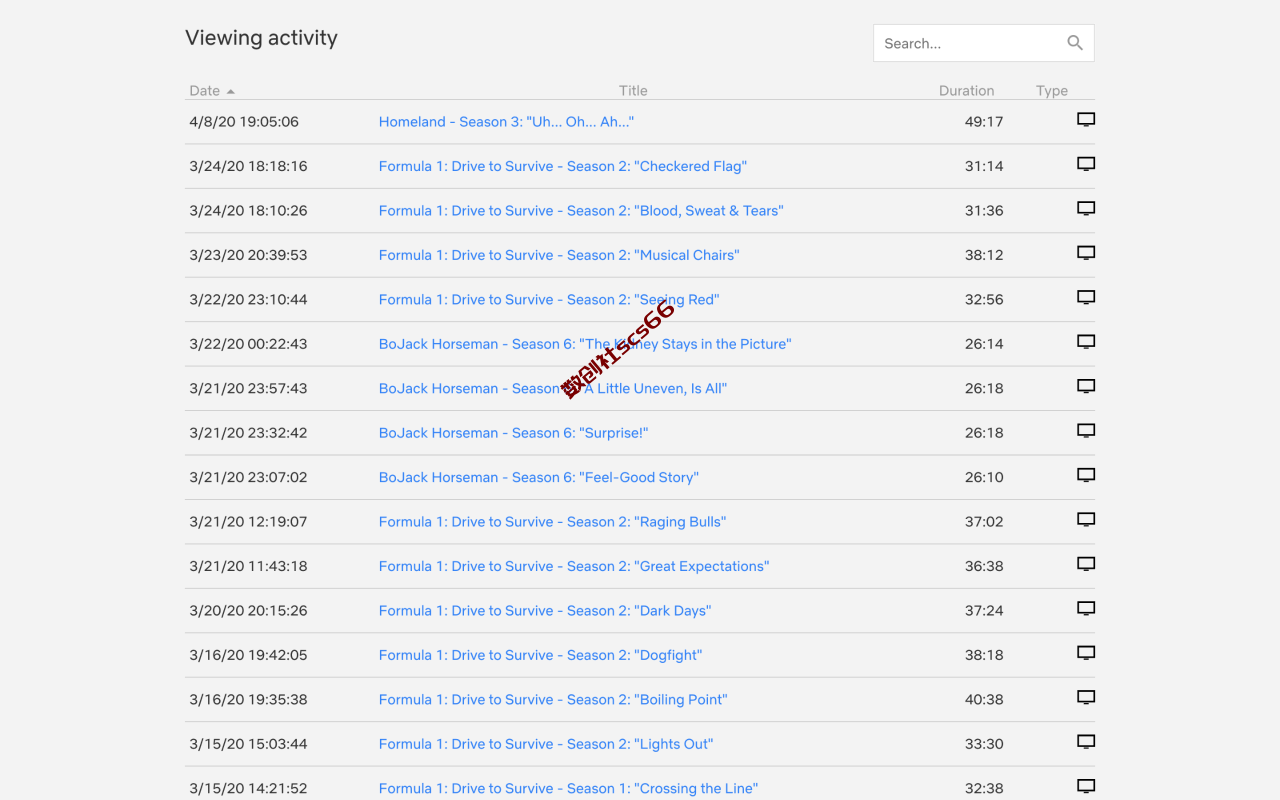
Task: Select date 3/24/20 18:18:16
Action: [248, 166]
